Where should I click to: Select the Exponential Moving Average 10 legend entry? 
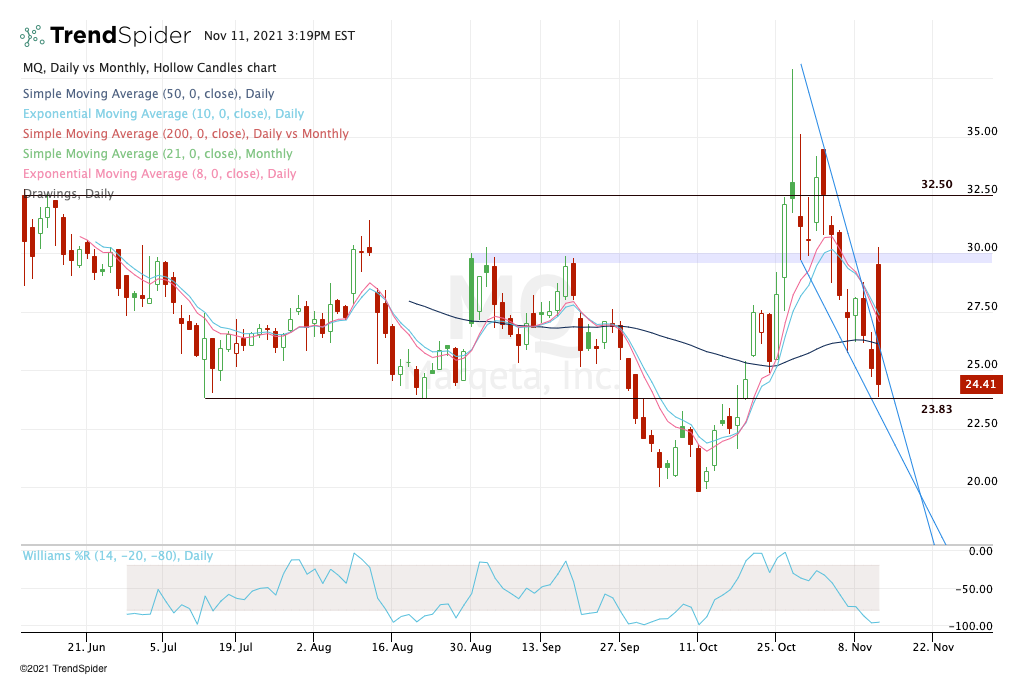[x=163, y=114]
